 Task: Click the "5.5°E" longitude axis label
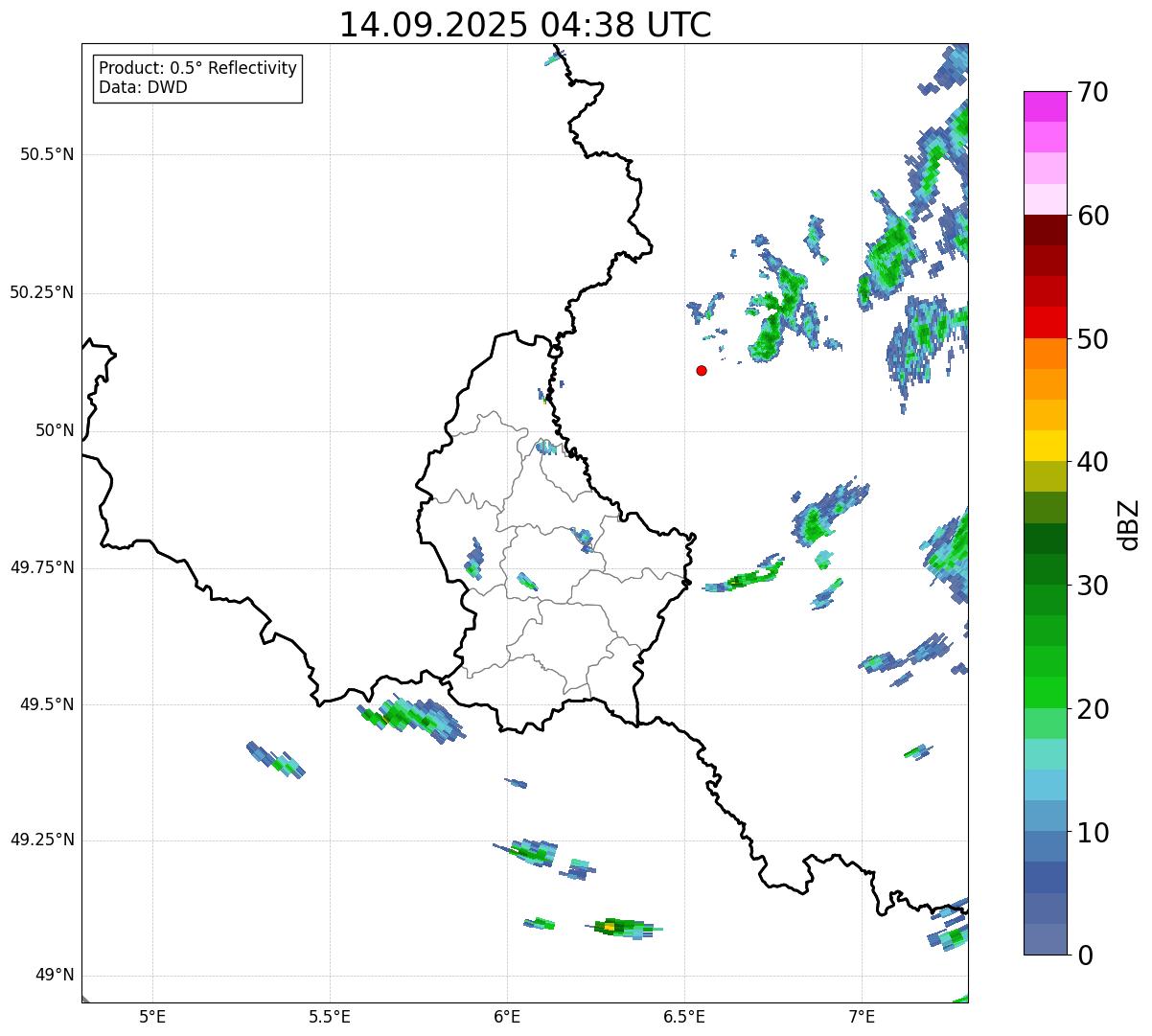[x=330, y=1016]
